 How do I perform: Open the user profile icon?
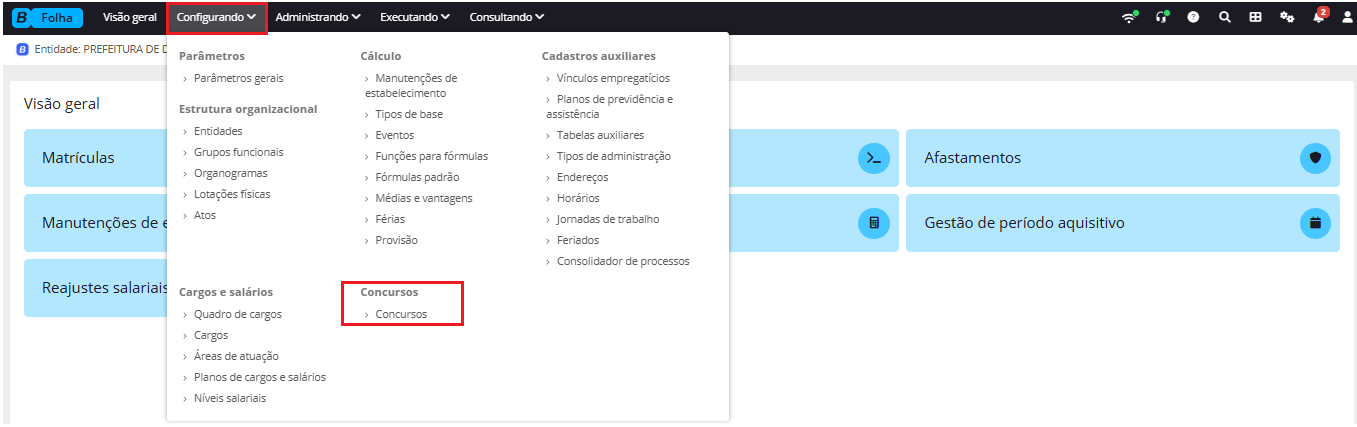click(x=1347, y=17)
